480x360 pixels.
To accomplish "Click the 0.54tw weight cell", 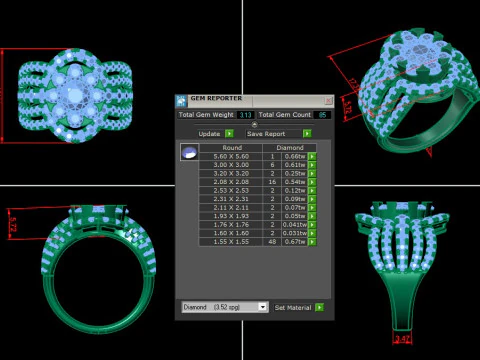I will pyautogui.click(x=295, y=182).
